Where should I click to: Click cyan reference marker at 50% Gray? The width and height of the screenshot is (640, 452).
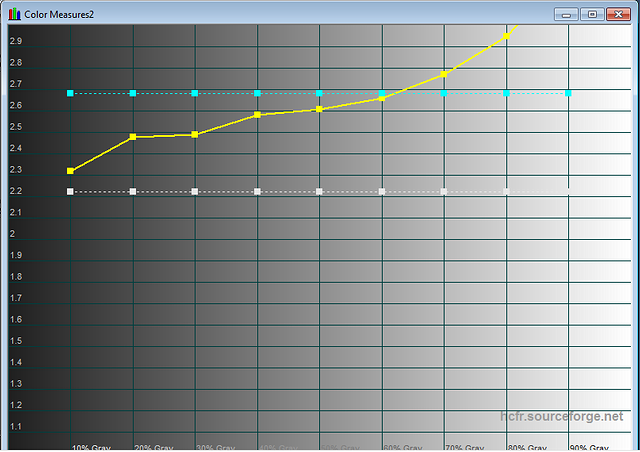coord(319,93)
